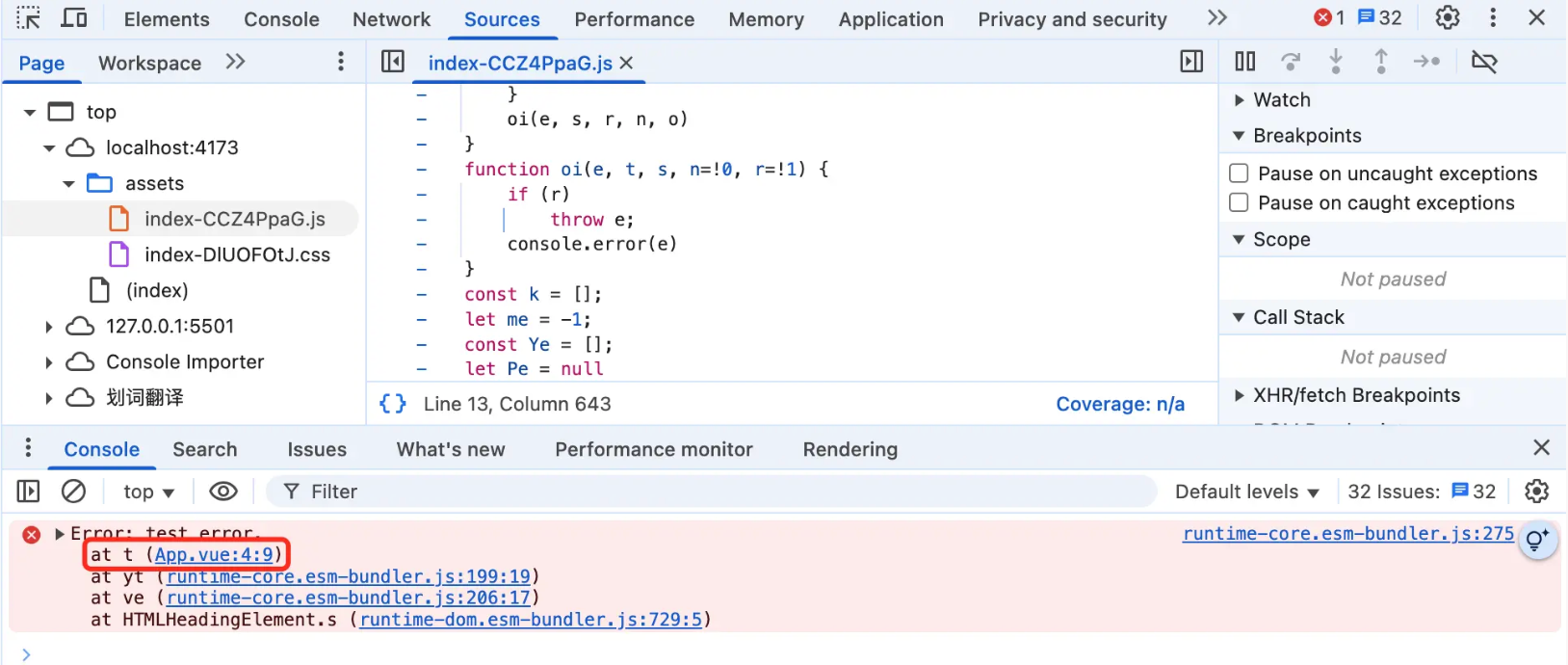
Task: Expand the 127.0.0.1:5501 tree node
Action: [49, 327]
